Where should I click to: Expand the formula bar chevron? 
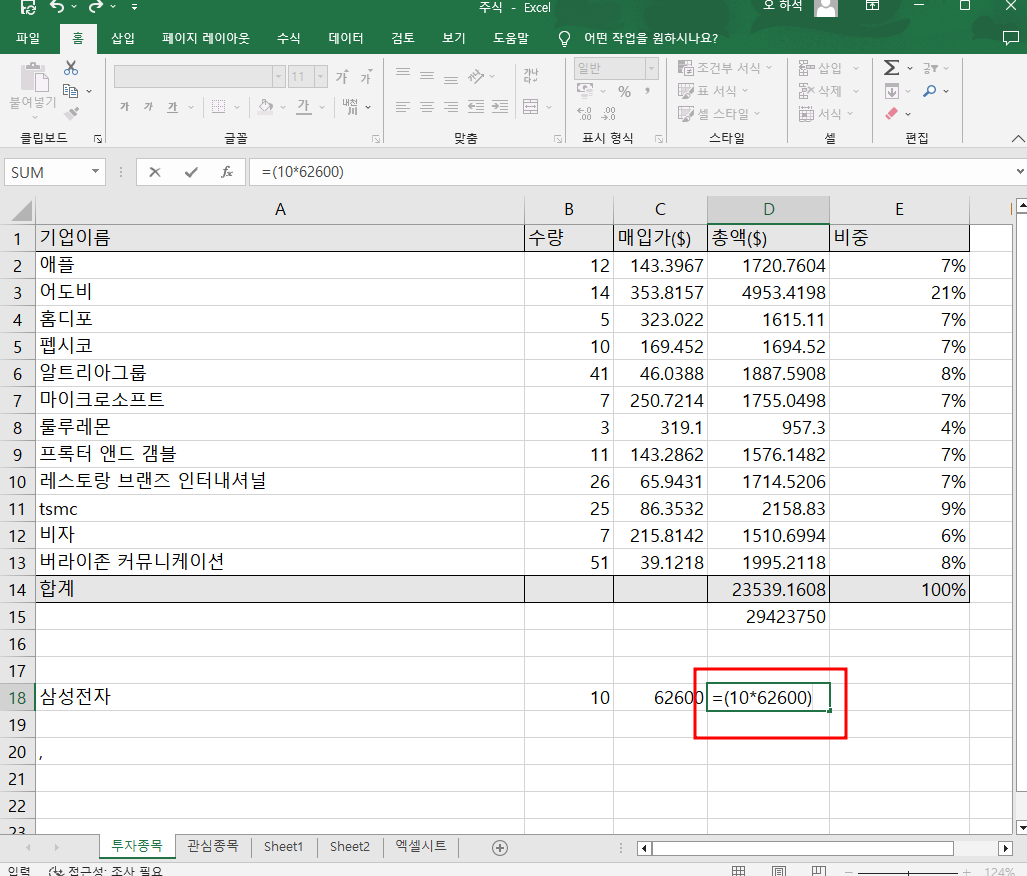[x=1020, y=172]
